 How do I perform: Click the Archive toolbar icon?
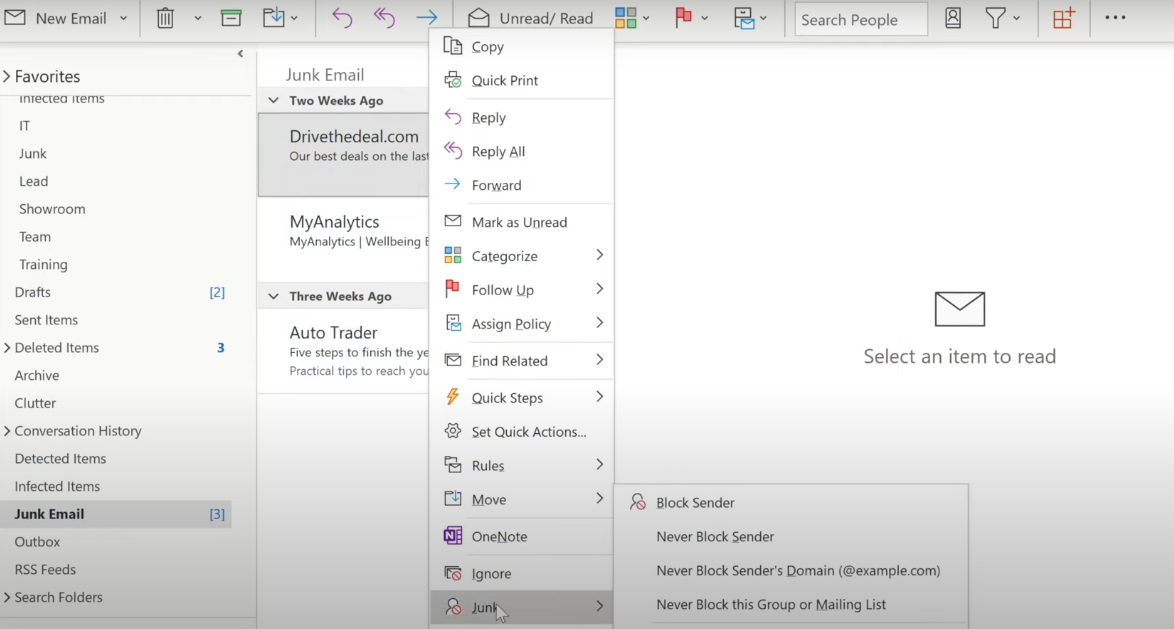pyautogui.click(x=231, y=18)
